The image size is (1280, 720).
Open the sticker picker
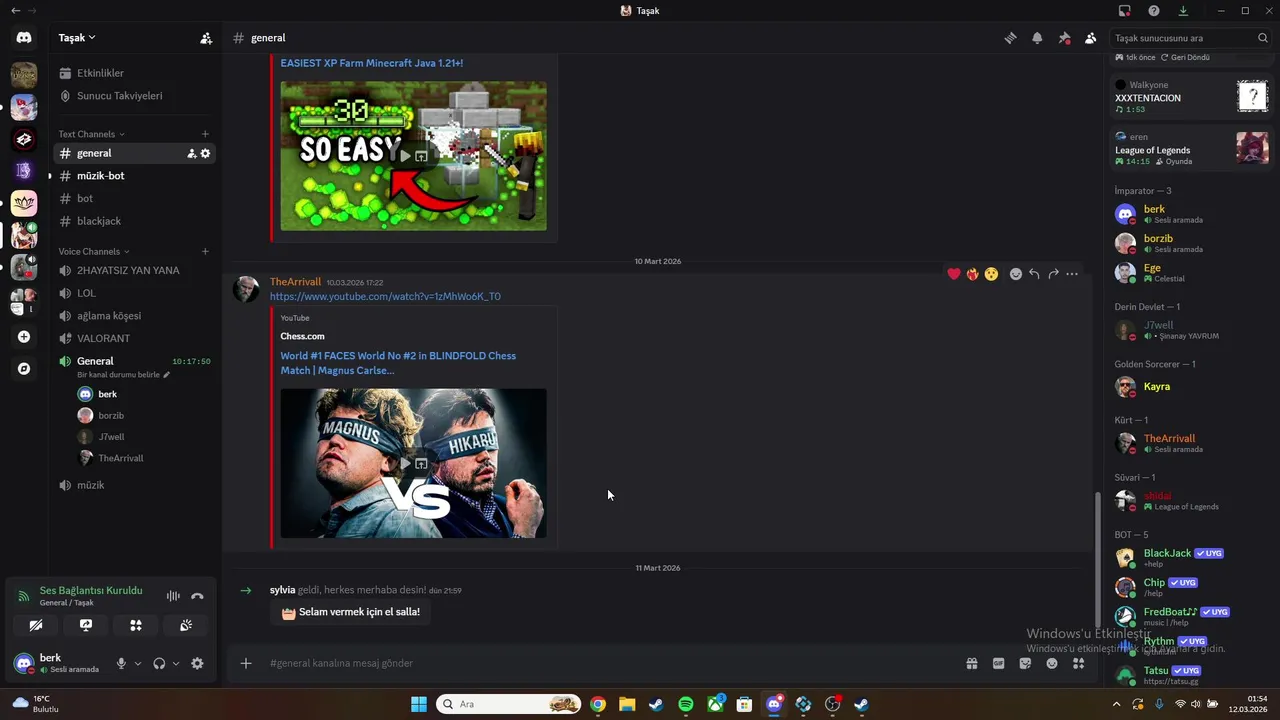point(1025,663)
